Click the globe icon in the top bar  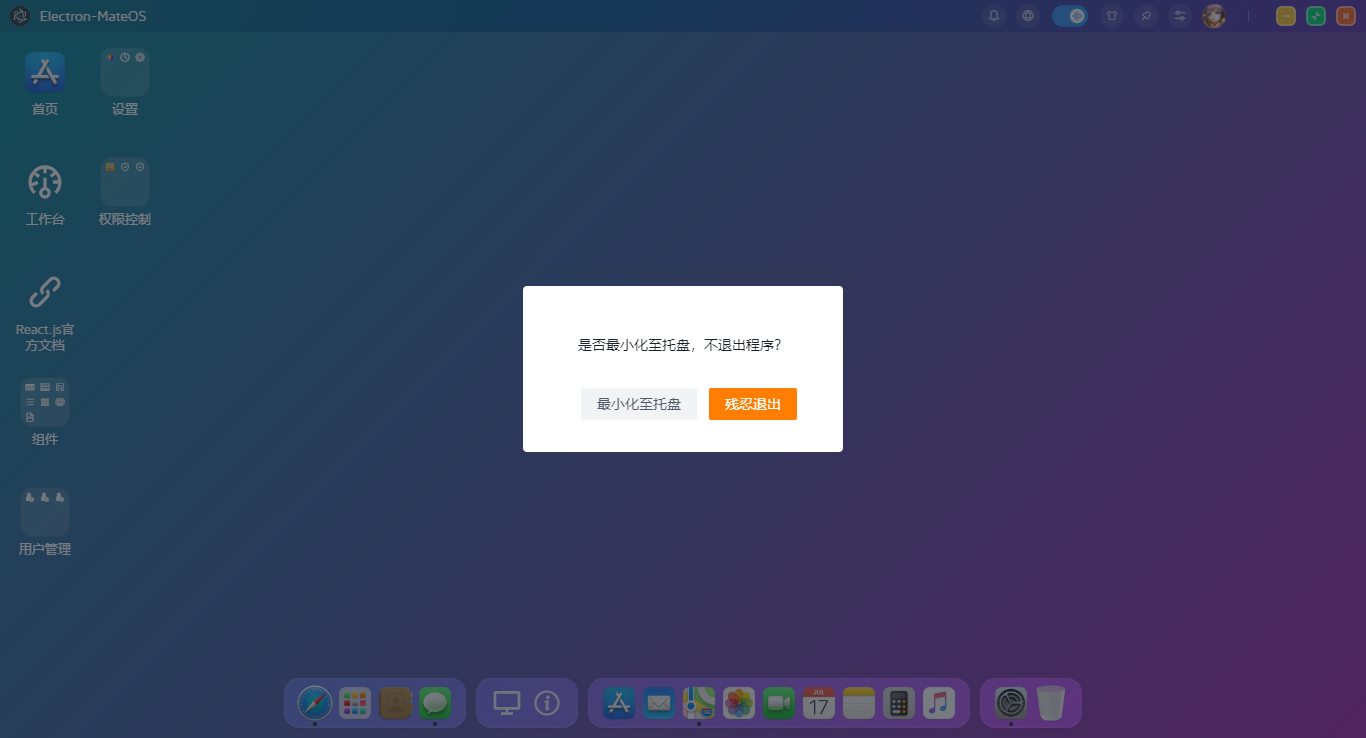pos(1028,16)
